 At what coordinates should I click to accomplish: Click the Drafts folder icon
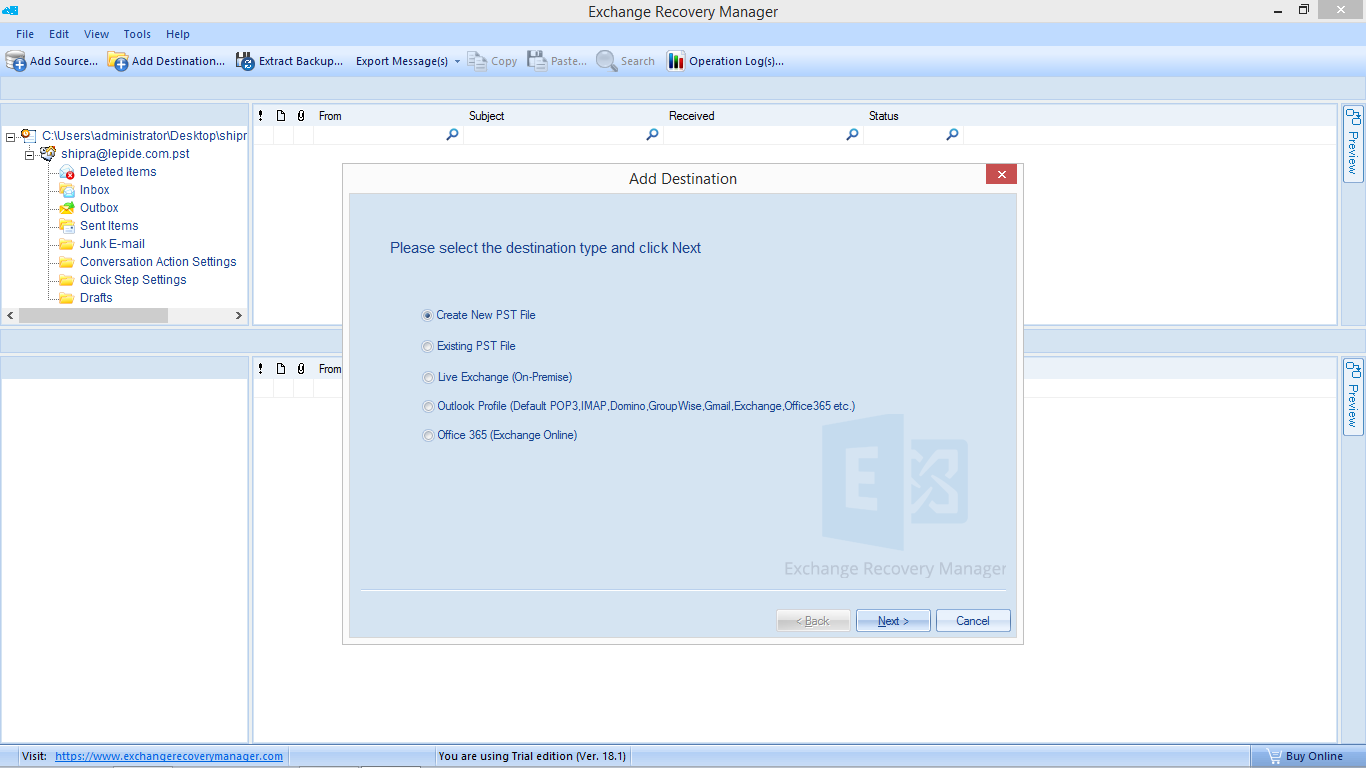(x=67, y=298)
